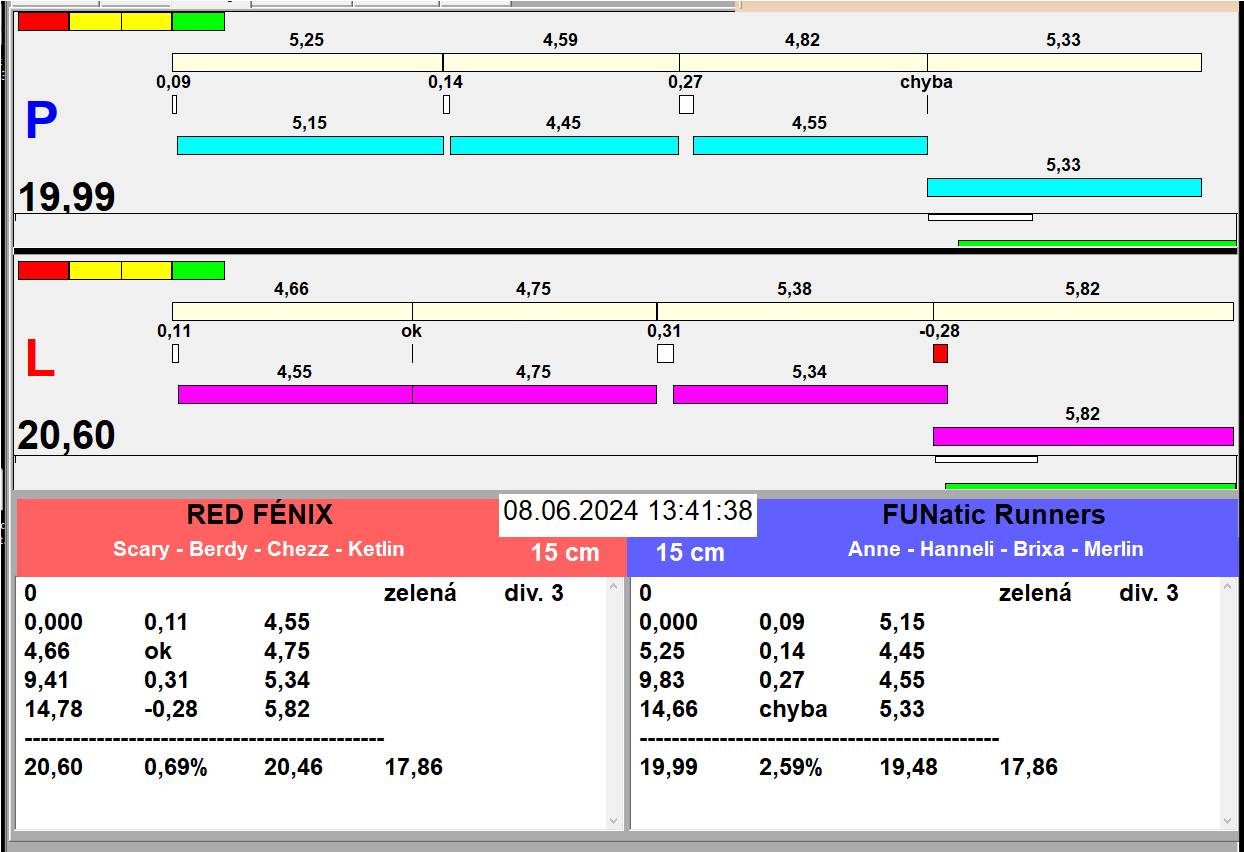Click 20,46 in RED FÉNIX summary row
This screenshot has width=1244, height=852.
coord(293,768)
